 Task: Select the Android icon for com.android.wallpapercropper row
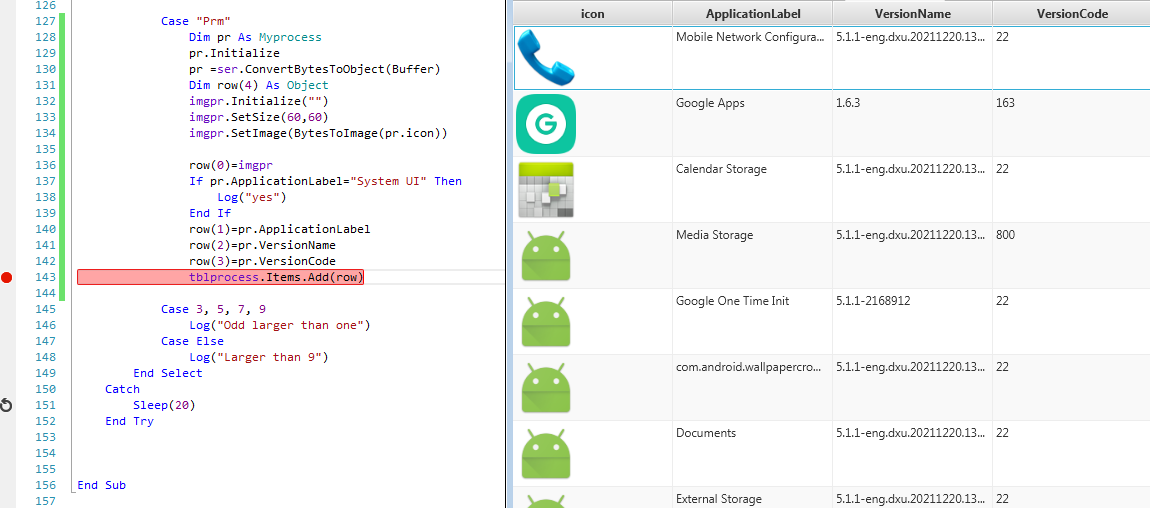point(546,388)
